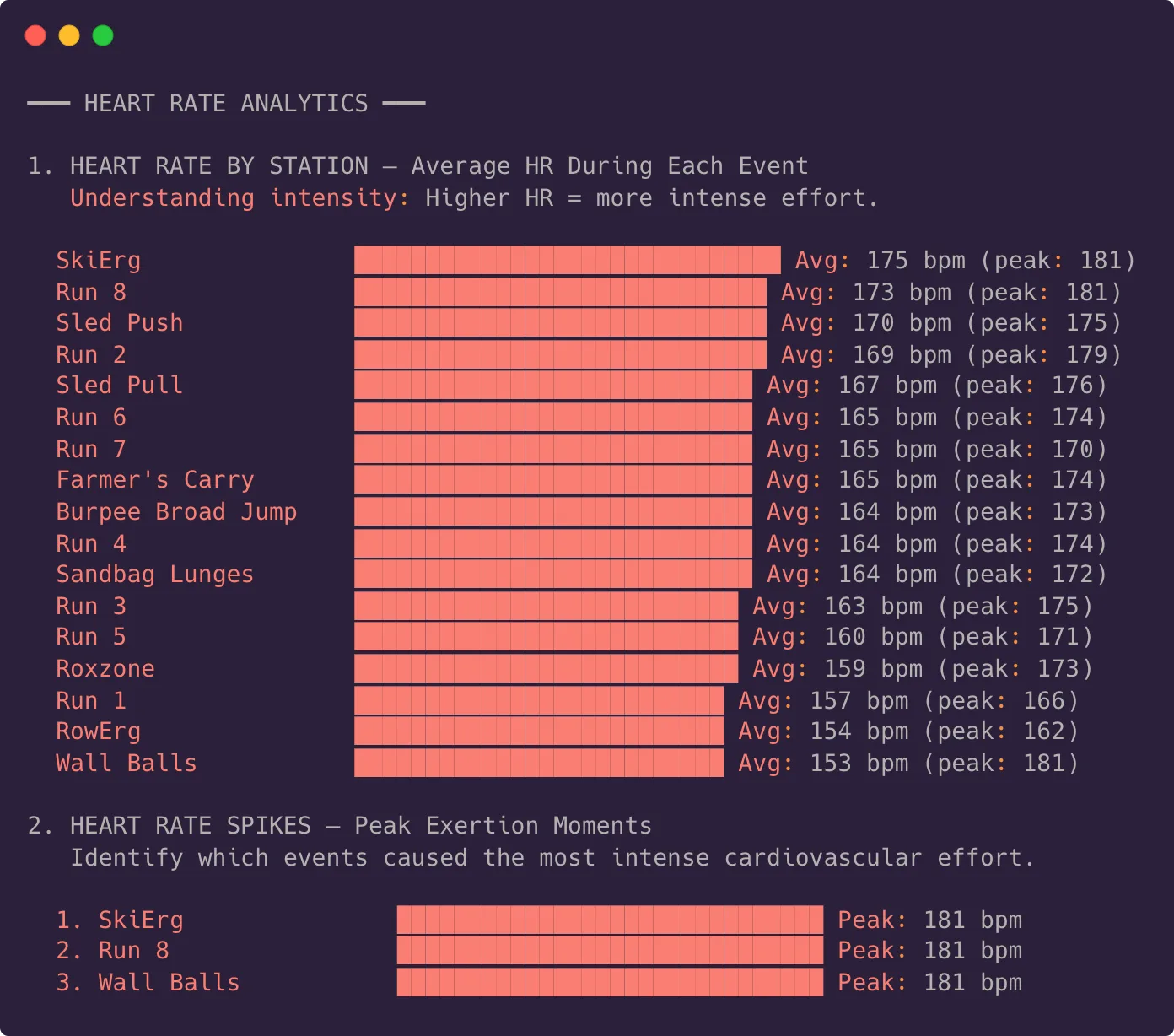This screenshot has height=1036, width=1174.
Task: Click the SkiErg average HR bar
Action: pyautogui.click(x=568, y=261)
